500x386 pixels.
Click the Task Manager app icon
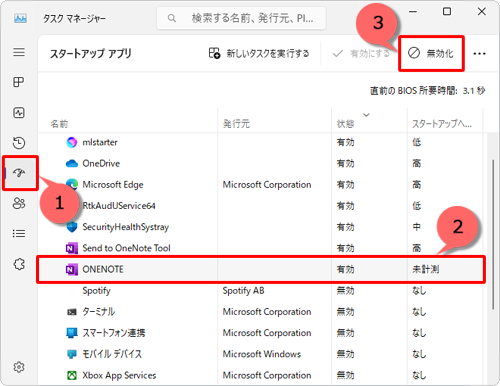point(20,18)
